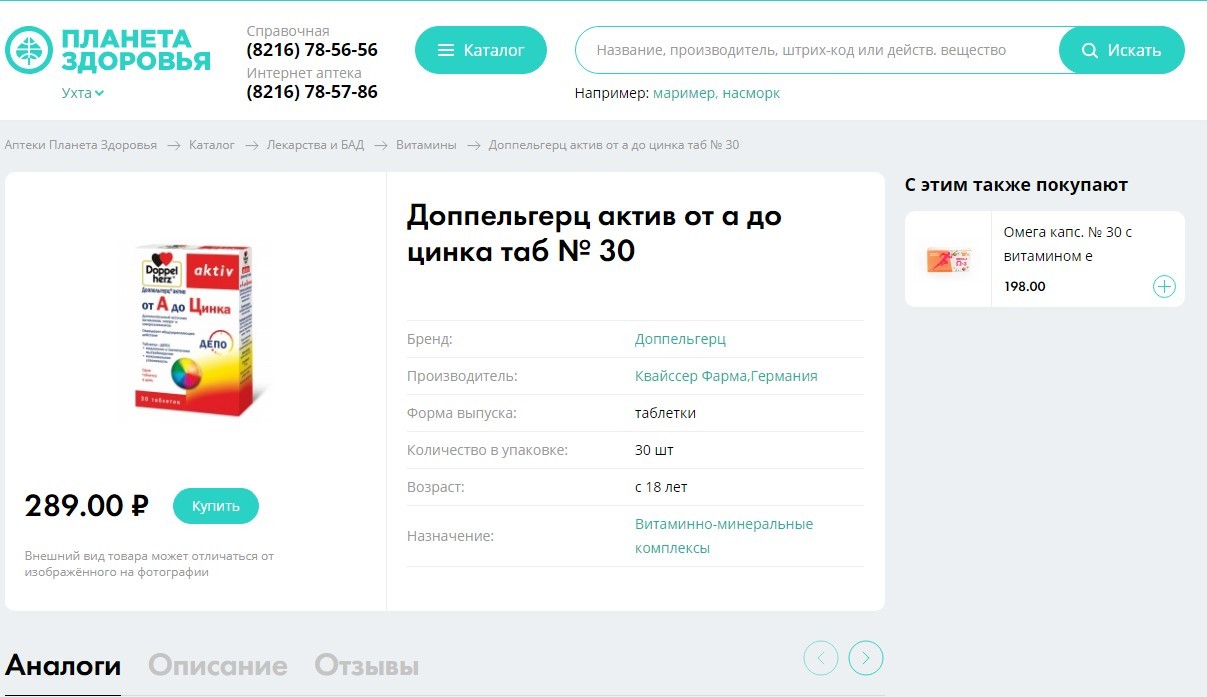Open the Доппельгерц brand link
The height and width of the screenshot is (697, 1207).
click(x=680, y=339)
